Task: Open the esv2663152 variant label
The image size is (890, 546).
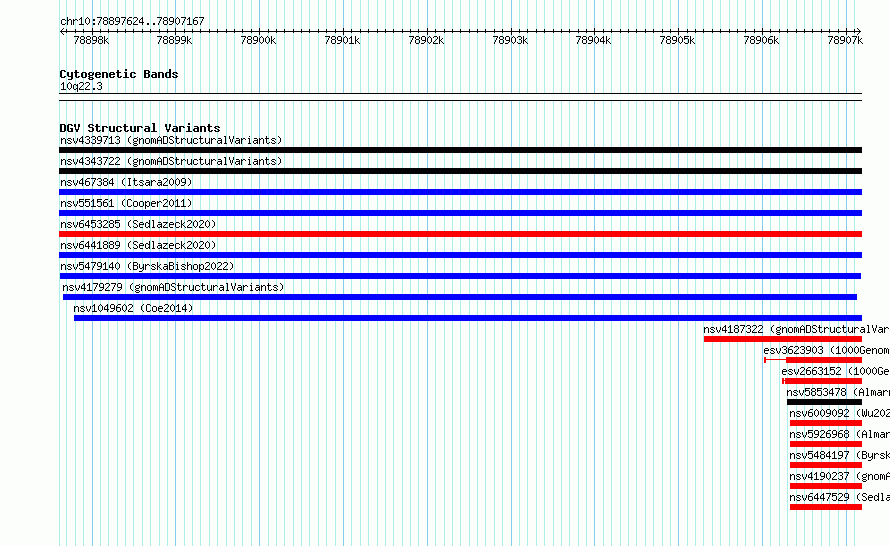Action: 836,371
